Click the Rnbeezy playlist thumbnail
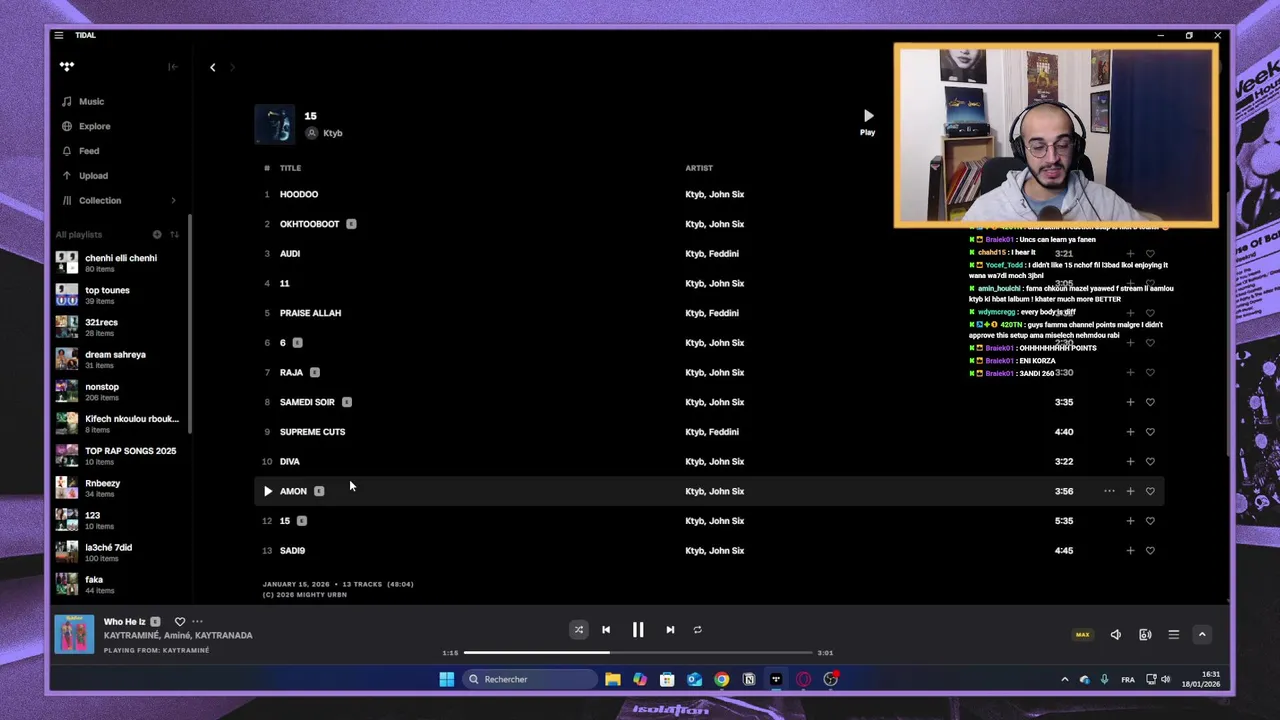Image resolution: width=1280 pixels, height=720 pixels. [x=67, y=488]
